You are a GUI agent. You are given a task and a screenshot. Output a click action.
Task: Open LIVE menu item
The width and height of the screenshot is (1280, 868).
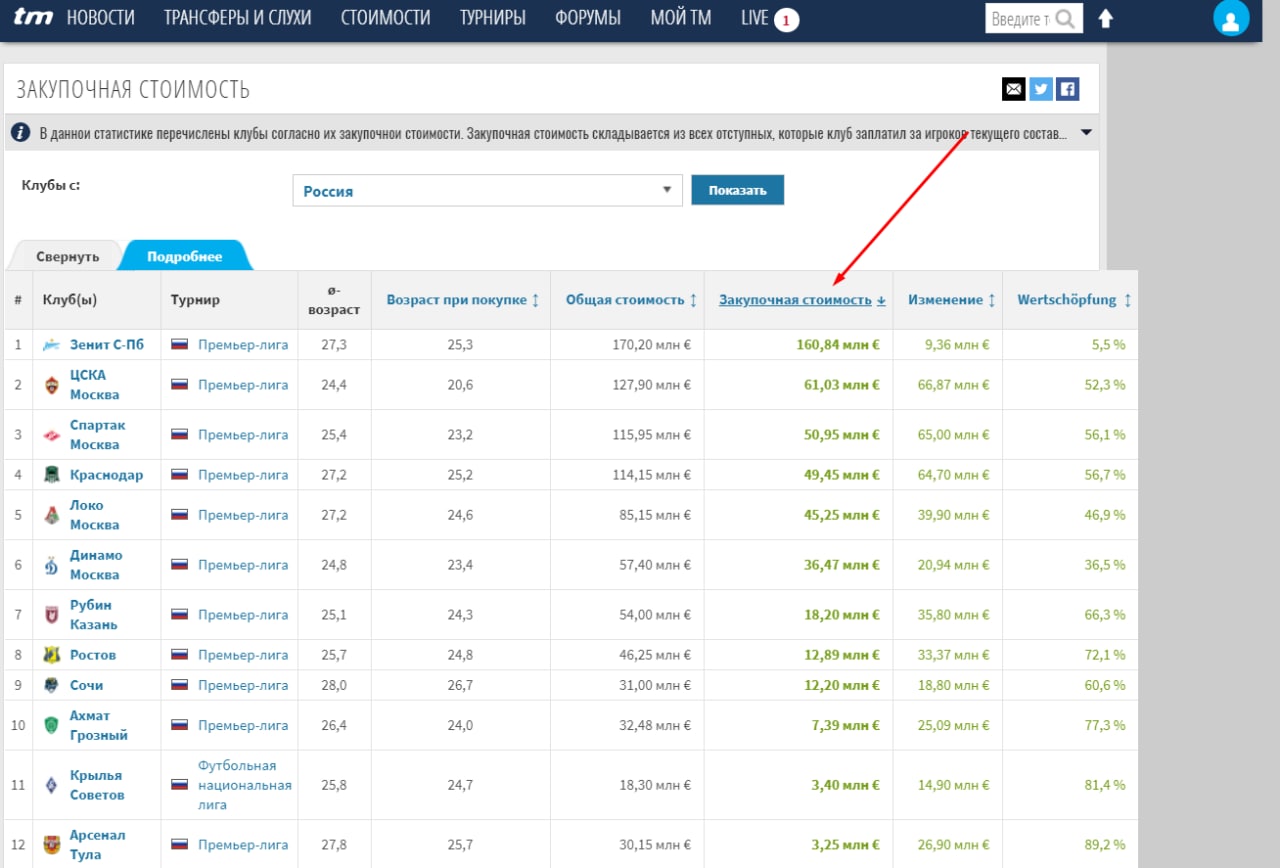click(755, 18)
